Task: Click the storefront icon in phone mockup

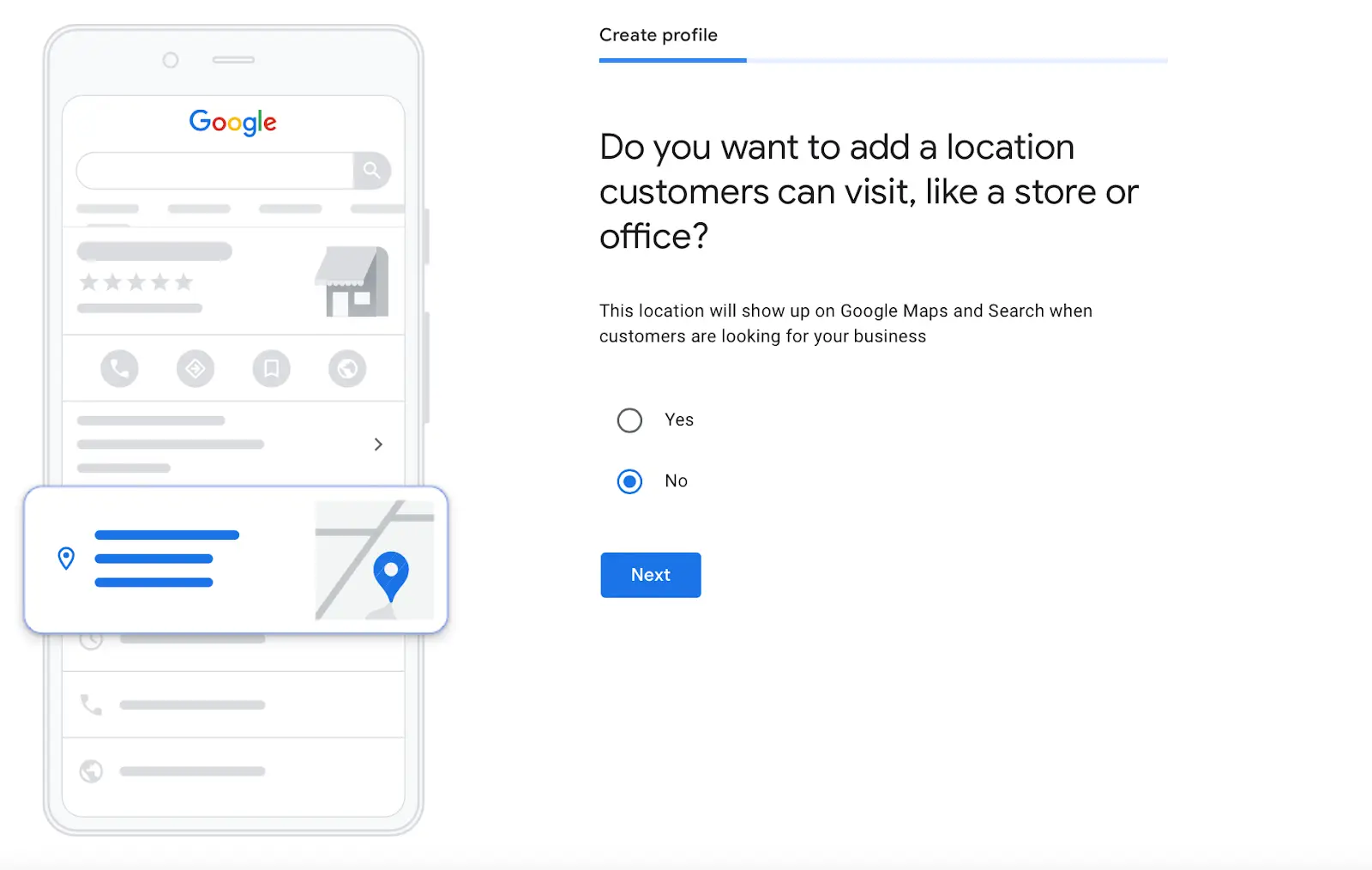Action: click(352, 281)
